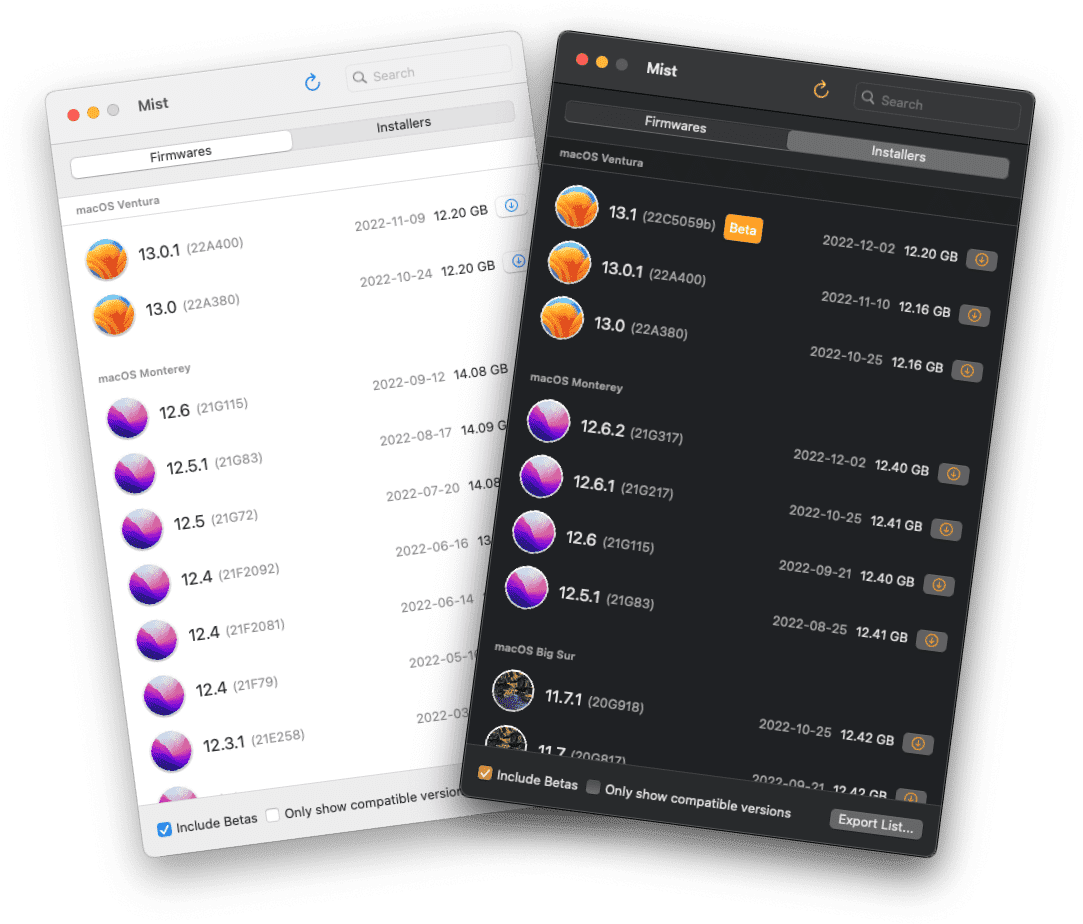
Task: Uncheck Include Betas in the light window
Action: point(164,829)
